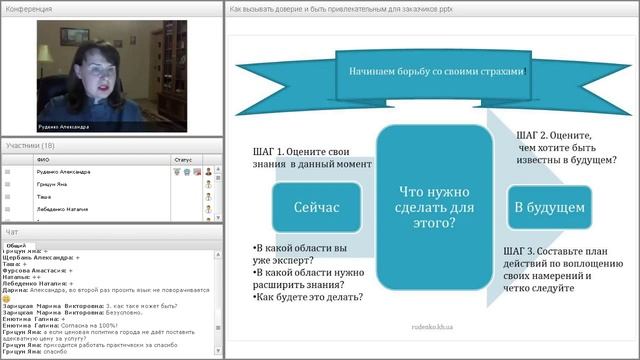Screen dimensions: 640x360
Task: Click the chat scroll up arrow
Action: (218, 255)
